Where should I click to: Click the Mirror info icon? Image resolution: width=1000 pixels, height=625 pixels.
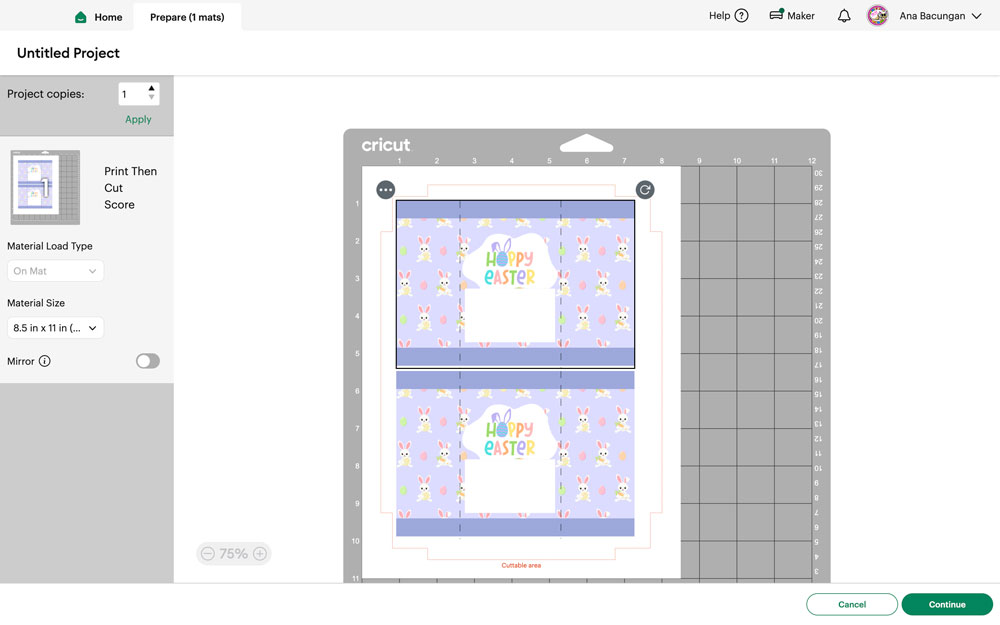coord(45,361)
